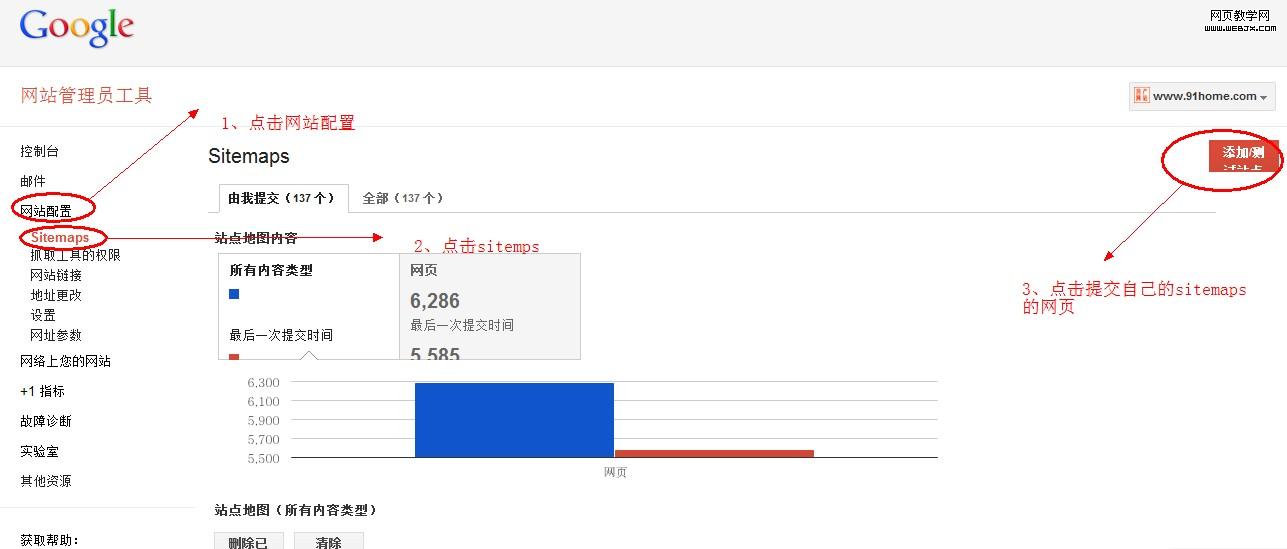This screenshot has width=1287, height=549.
Task: Open 控制台 in the sidebar
Action: pos(40,151)
